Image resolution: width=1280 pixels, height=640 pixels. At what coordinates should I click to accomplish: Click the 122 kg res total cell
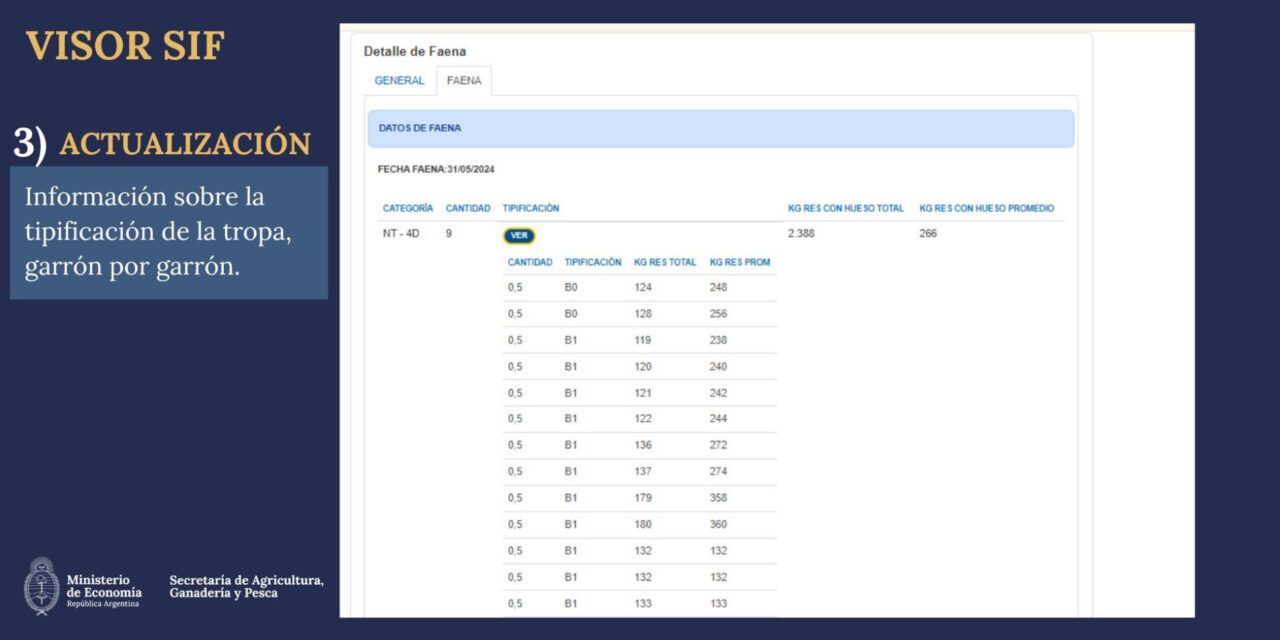click(643, 419)
